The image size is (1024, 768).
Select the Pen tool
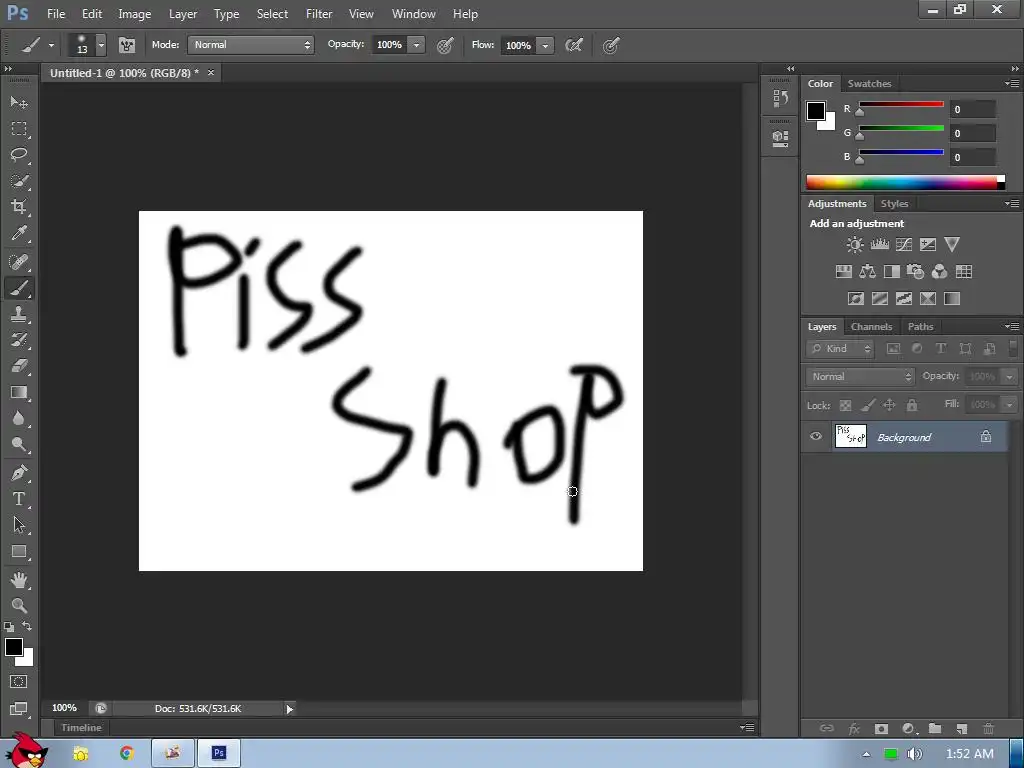pos(19,473)
